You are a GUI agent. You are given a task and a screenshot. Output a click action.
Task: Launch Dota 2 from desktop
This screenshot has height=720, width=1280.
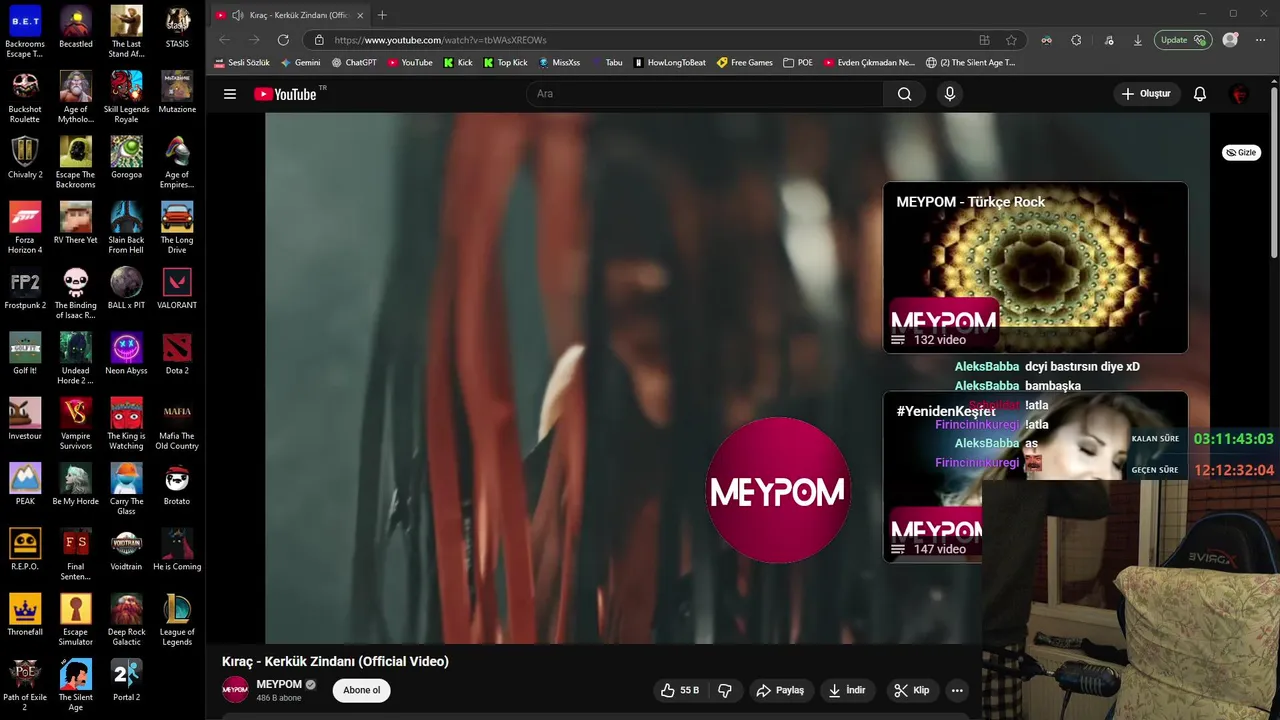coord(177,353)
